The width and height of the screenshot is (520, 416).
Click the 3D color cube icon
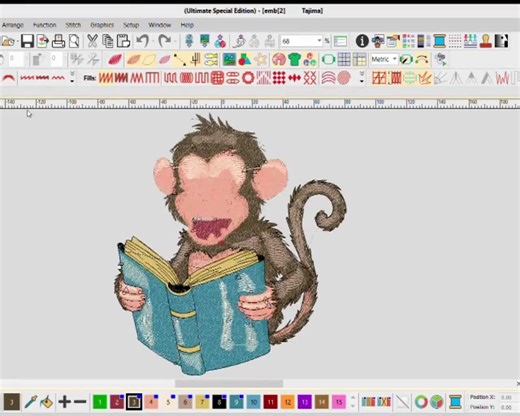coord(436,402)
